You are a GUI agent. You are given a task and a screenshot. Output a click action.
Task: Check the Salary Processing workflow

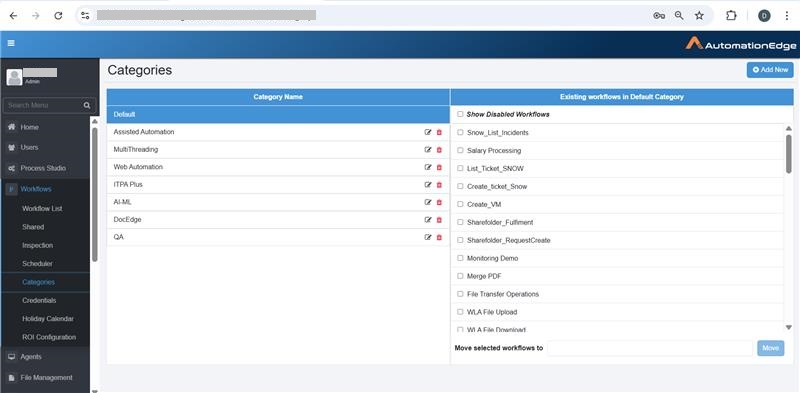pos(460,151)
